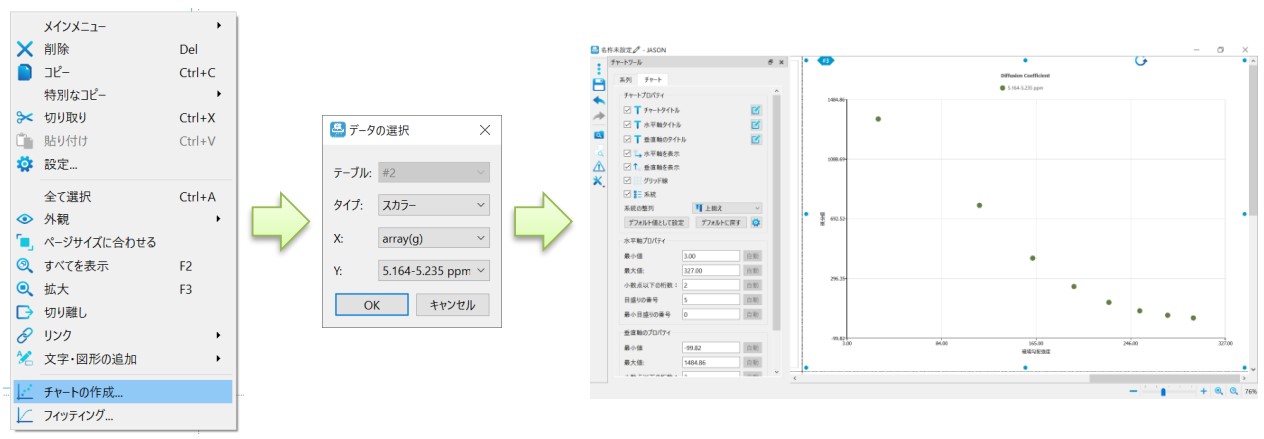The height and width of the screenshot is (439, 1264).
Task: Expand the X dropdown showing array(g)
Action: [433, 238]
